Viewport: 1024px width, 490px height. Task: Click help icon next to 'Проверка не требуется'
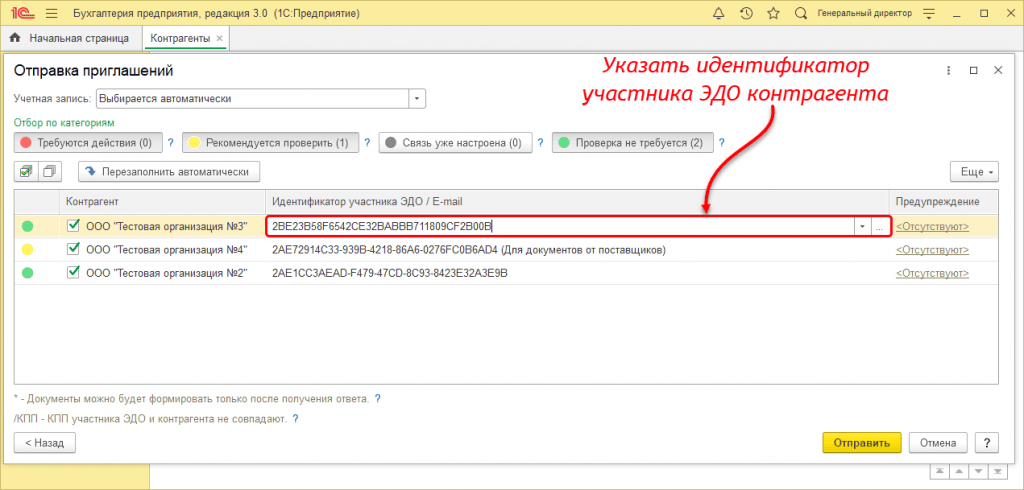723,143
